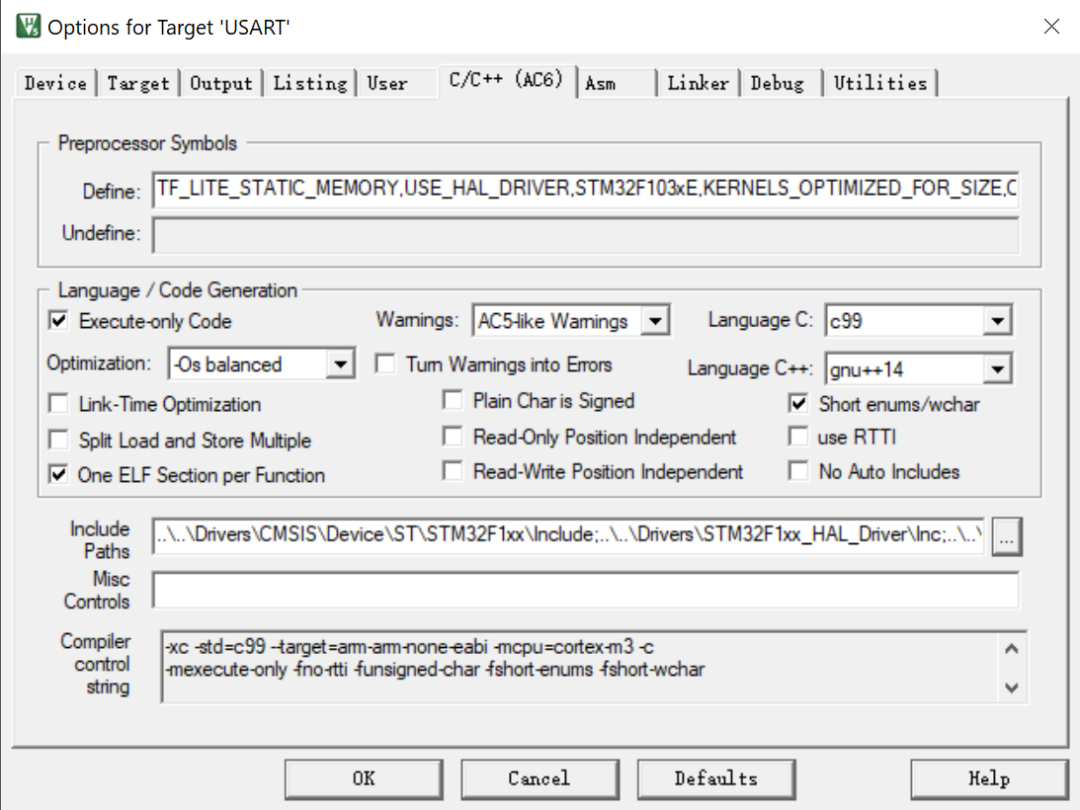Click the Cancel button
This screenshot has height=810, width=1080.
(539, 779)
